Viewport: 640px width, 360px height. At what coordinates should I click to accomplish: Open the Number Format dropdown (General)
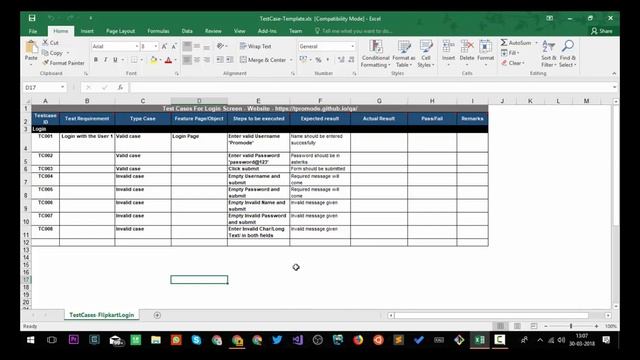[x=353, y=47]
